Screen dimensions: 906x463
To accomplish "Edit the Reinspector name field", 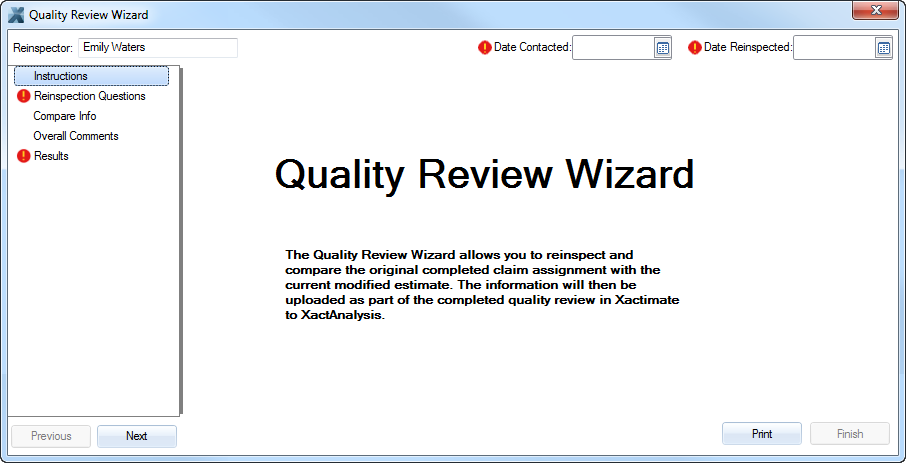I will point(158,48).
